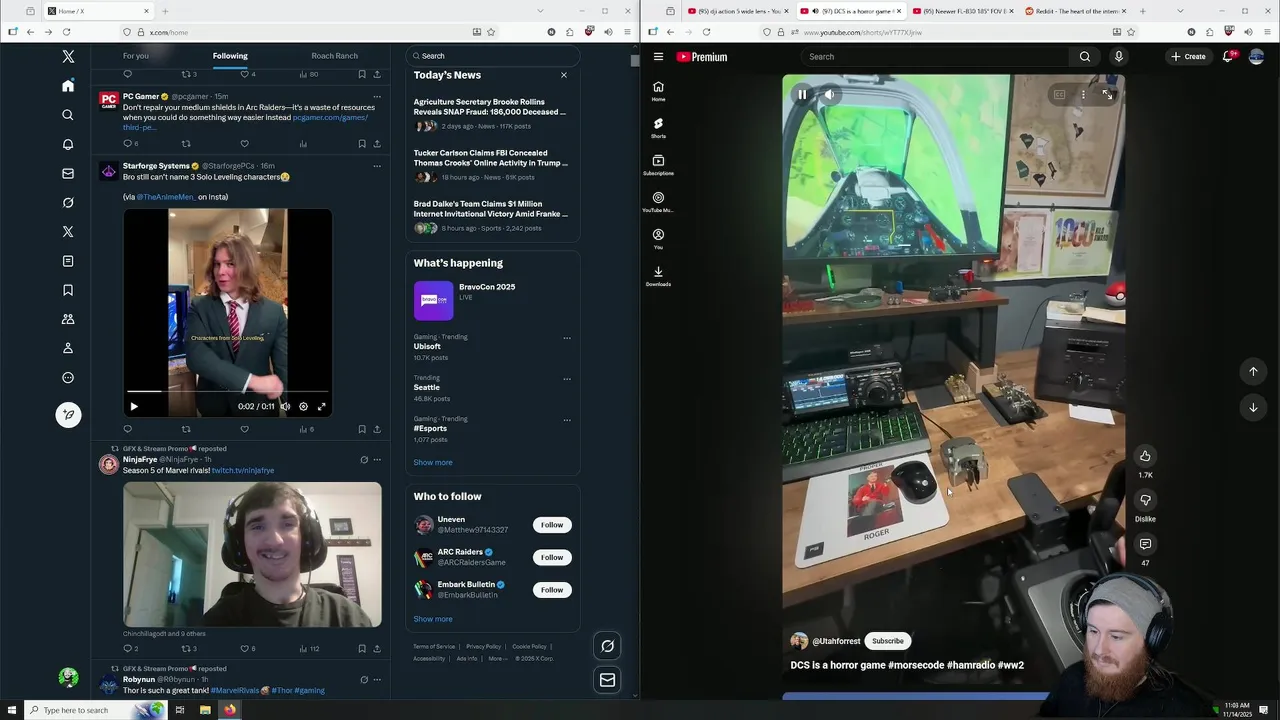Screen dimensions: 1280x720
Task: Open the Lists icon in X sidebar
Action: (68, 261)
